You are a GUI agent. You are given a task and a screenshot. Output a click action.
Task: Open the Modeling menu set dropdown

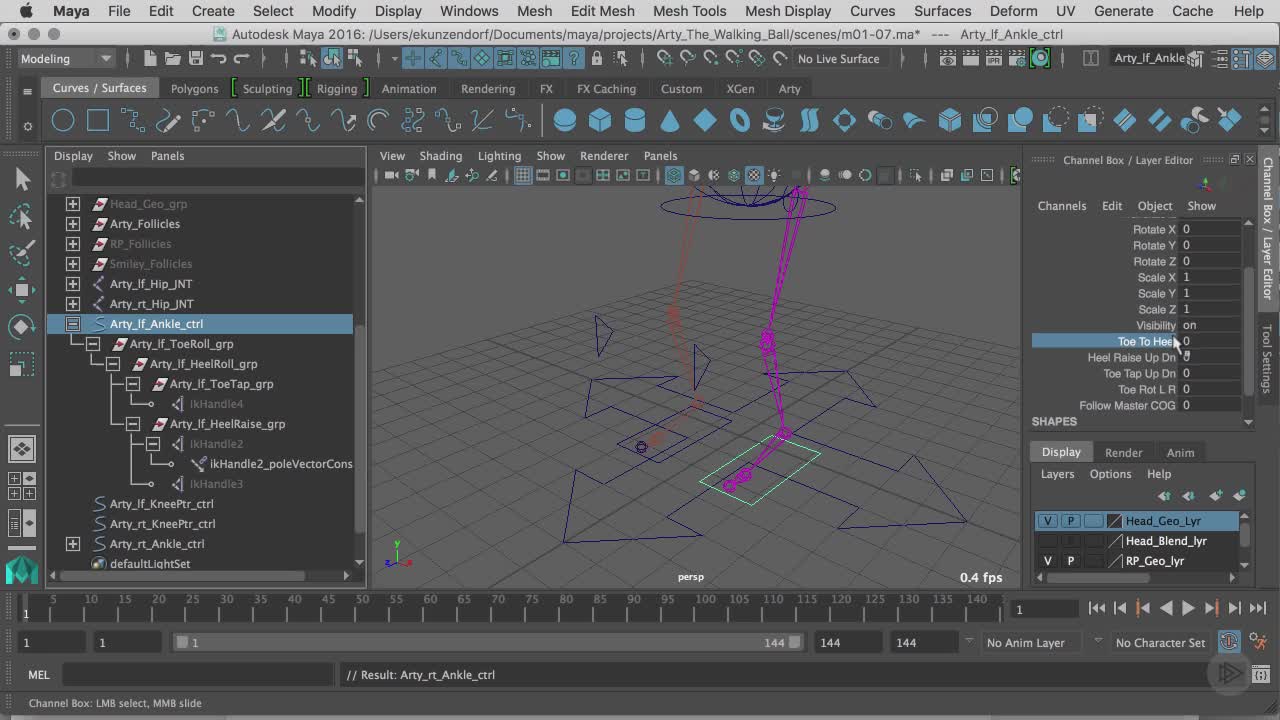pos(66,58)
